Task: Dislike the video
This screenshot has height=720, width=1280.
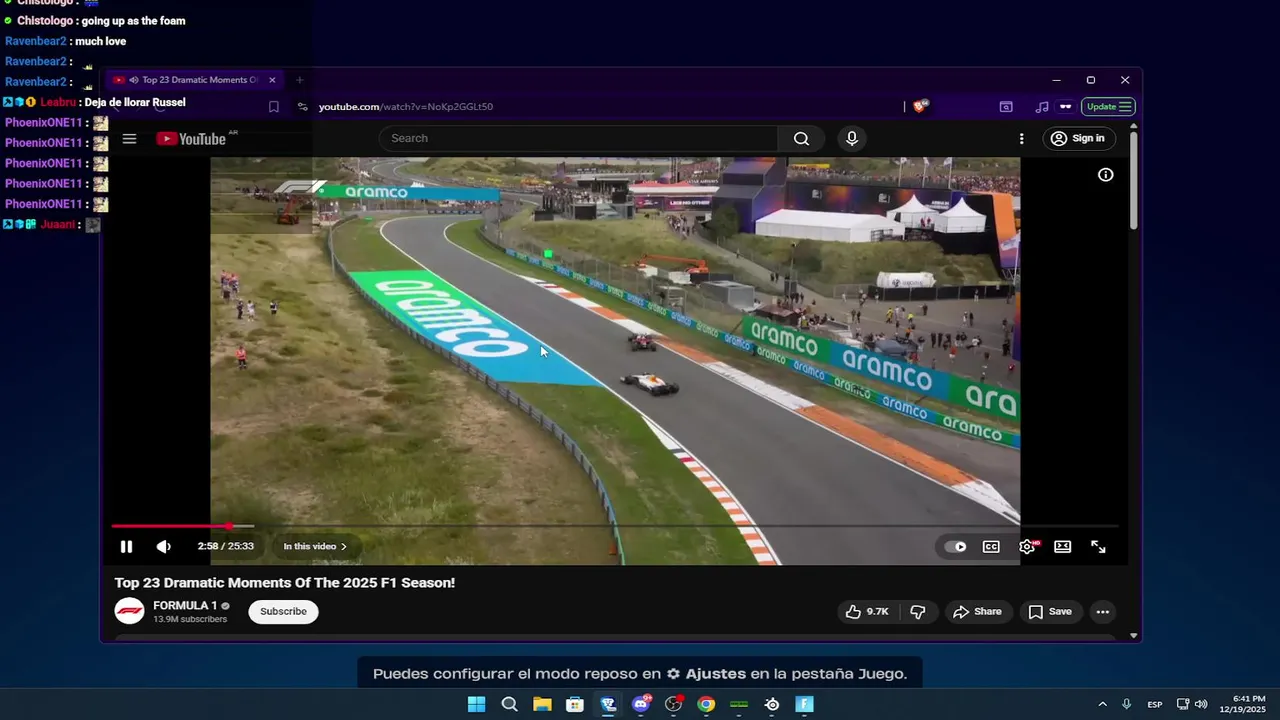Action: pyautogui.click(x=917, y=612)
